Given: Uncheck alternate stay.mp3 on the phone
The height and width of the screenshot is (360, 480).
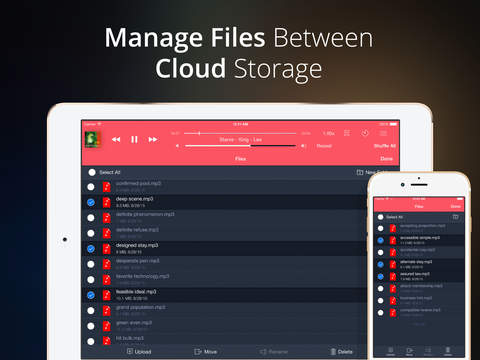Looking at the screenshot, I should tap(380, 264).
